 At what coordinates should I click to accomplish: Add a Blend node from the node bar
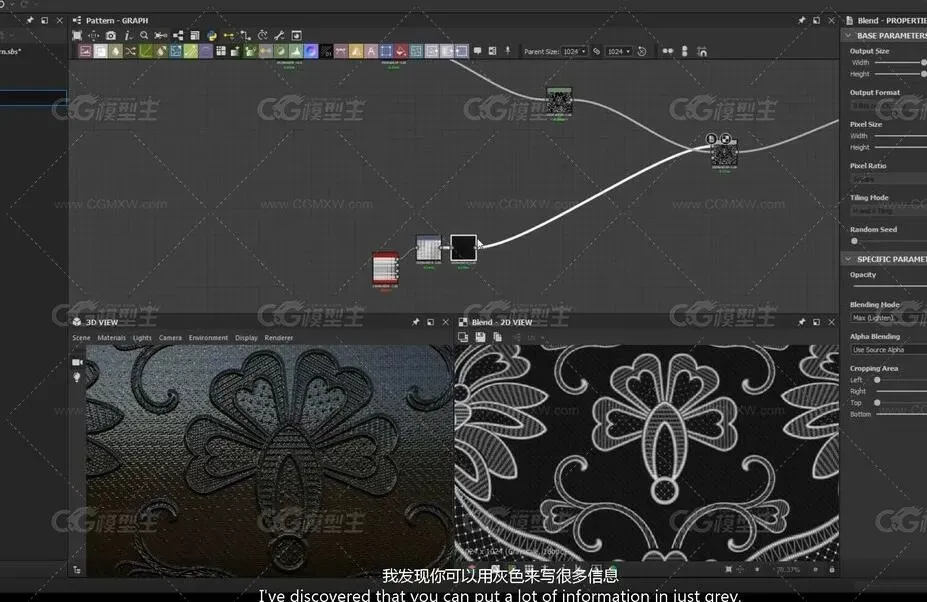[x=101, y=51]
